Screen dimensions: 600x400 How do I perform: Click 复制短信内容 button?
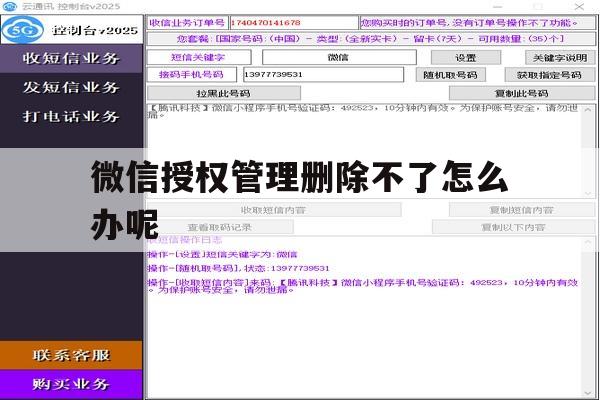522,210
